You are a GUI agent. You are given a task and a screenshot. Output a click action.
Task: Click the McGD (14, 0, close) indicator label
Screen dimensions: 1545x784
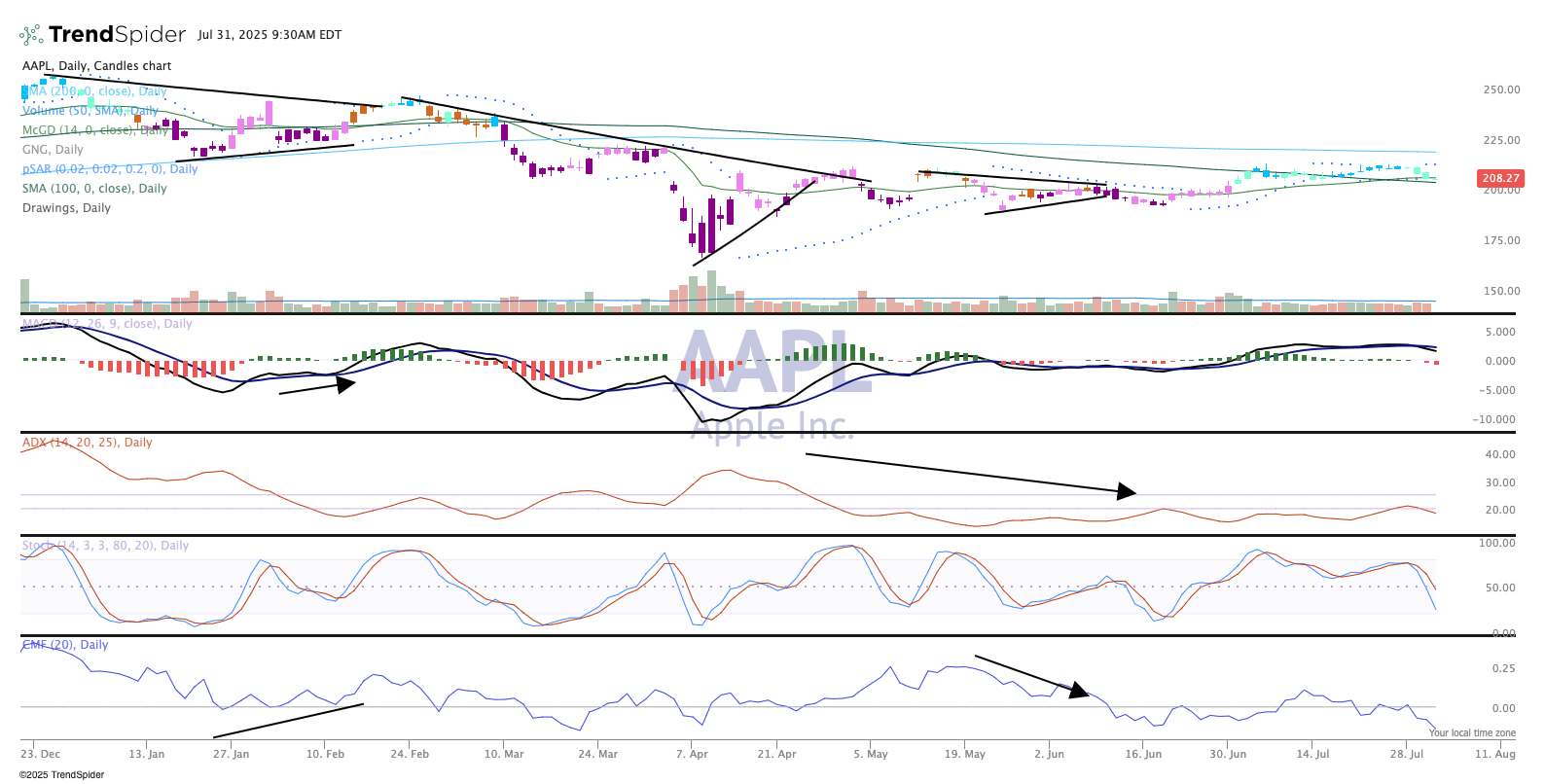[x=94, y=130]
